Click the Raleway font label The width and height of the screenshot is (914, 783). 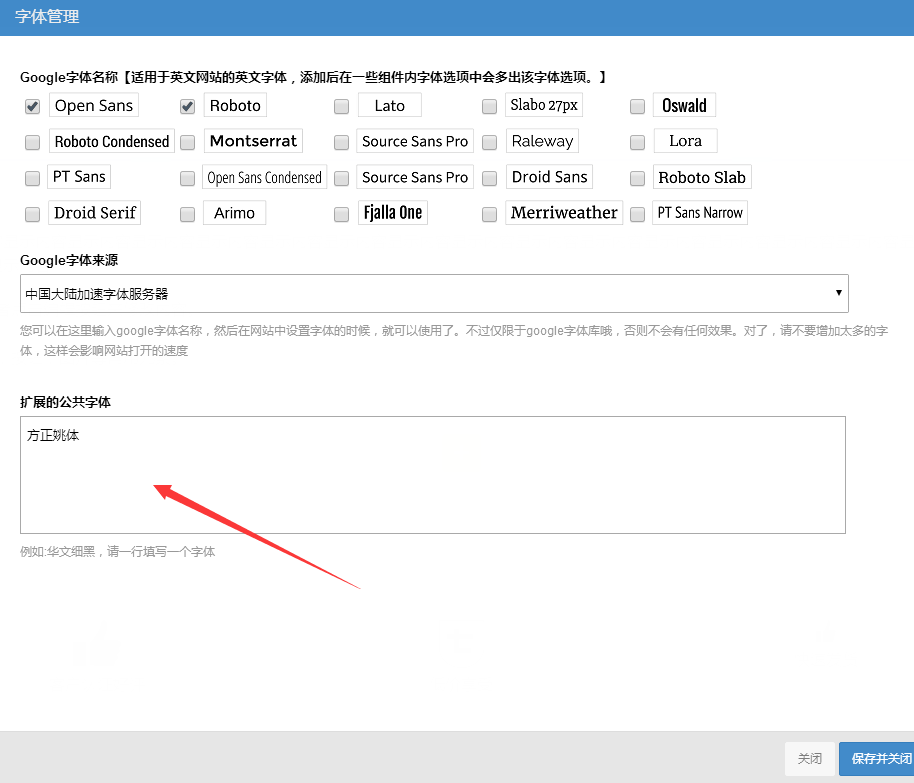[542, 141]
